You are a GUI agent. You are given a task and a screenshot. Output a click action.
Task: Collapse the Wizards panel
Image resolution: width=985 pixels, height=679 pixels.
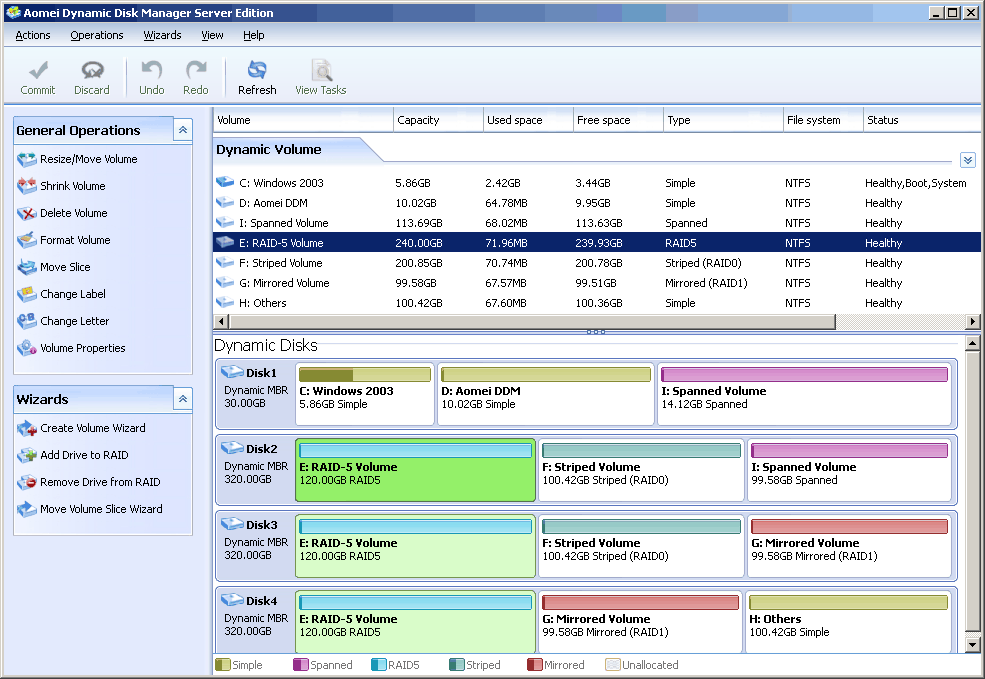[x=182, y=399]
